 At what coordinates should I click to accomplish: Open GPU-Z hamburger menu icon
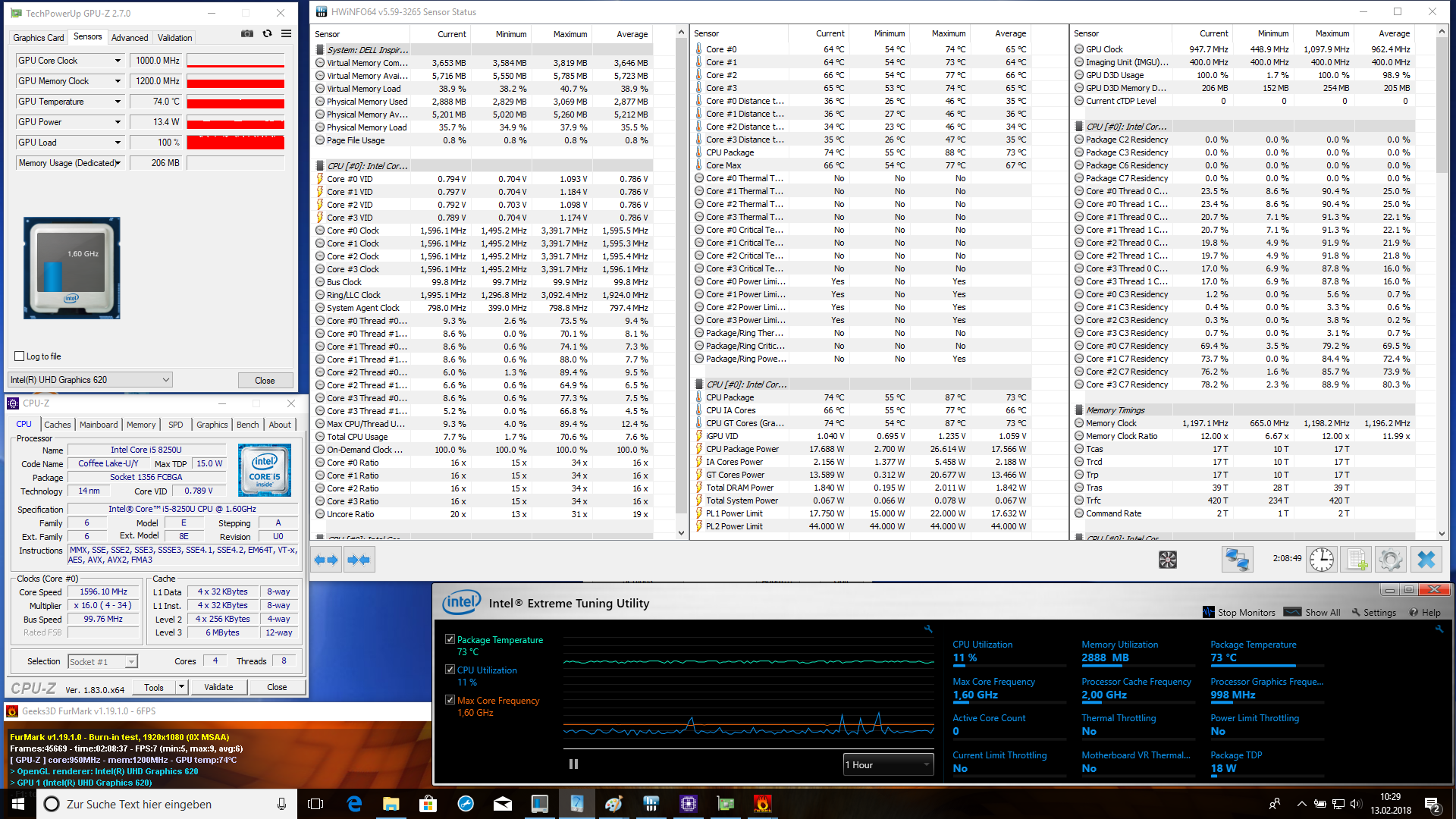click(286, 33)
